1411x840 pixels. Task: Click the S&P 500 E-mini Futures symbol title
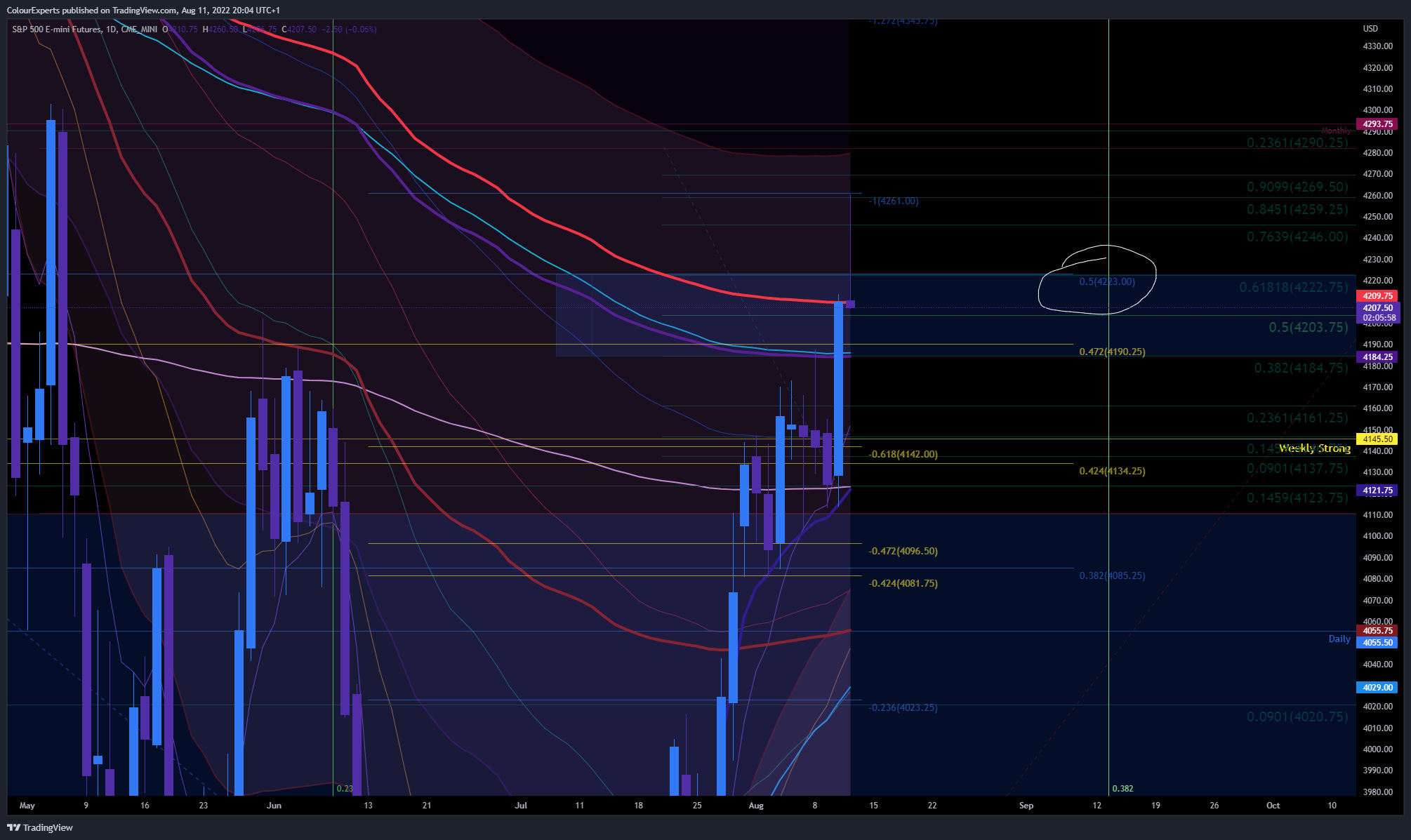point(56,29)
